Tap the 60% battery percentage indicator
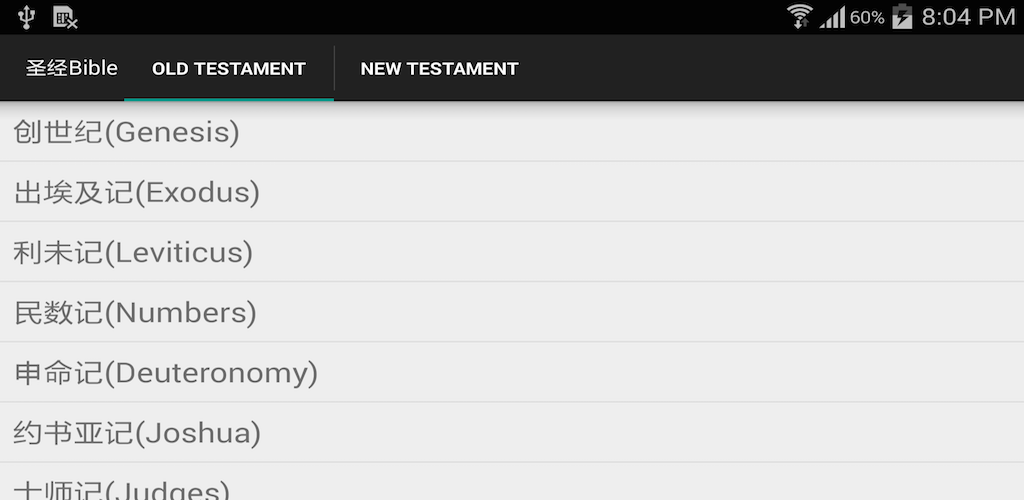1024x500 pixels. (867, 17)
